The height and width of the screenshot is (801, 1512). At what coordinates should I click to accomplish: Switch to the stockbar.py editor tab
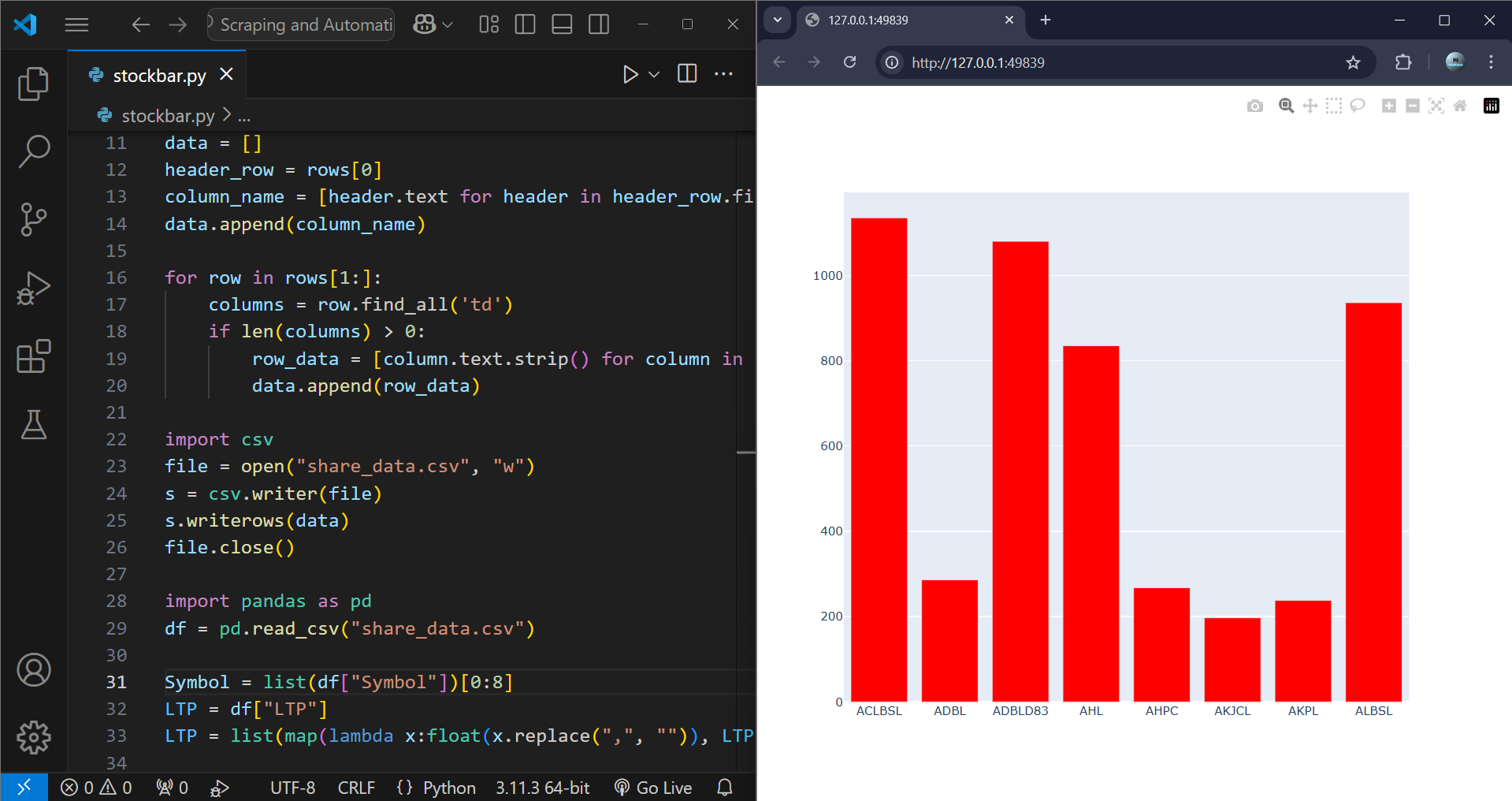pyautogui.click(x=159, y=76)
